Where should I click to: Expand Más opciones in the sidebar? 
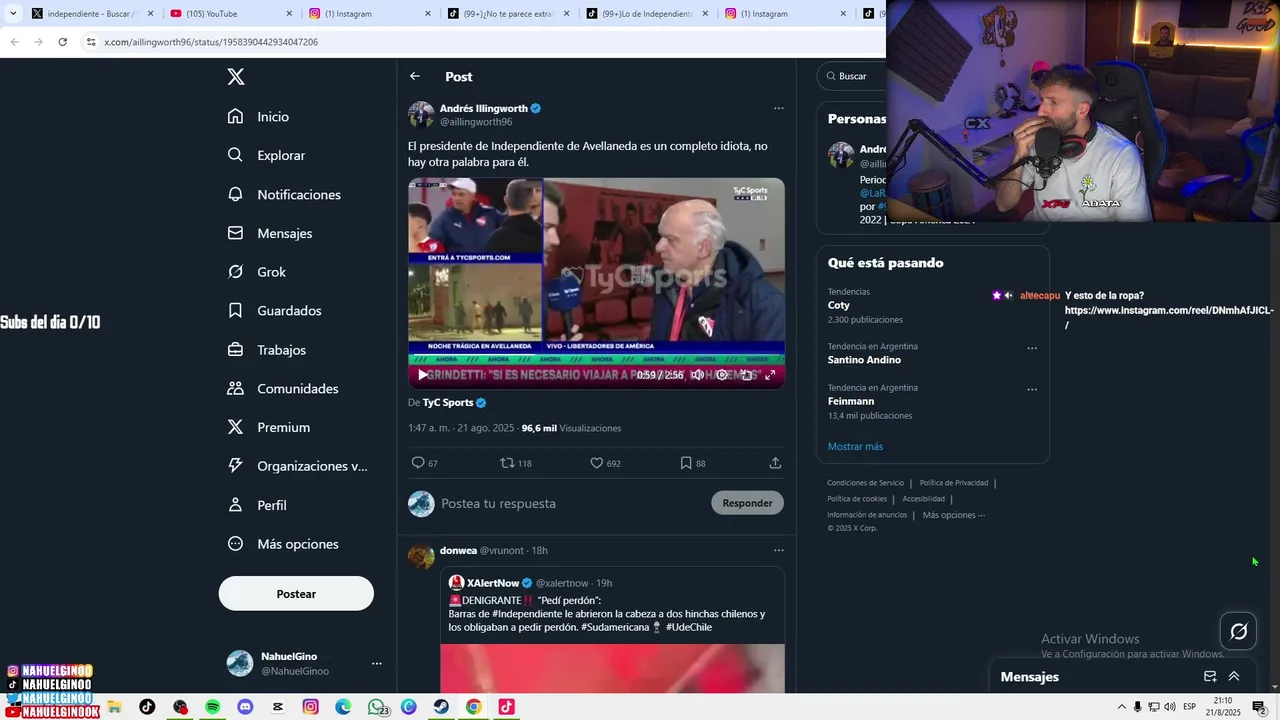[283, 544]
